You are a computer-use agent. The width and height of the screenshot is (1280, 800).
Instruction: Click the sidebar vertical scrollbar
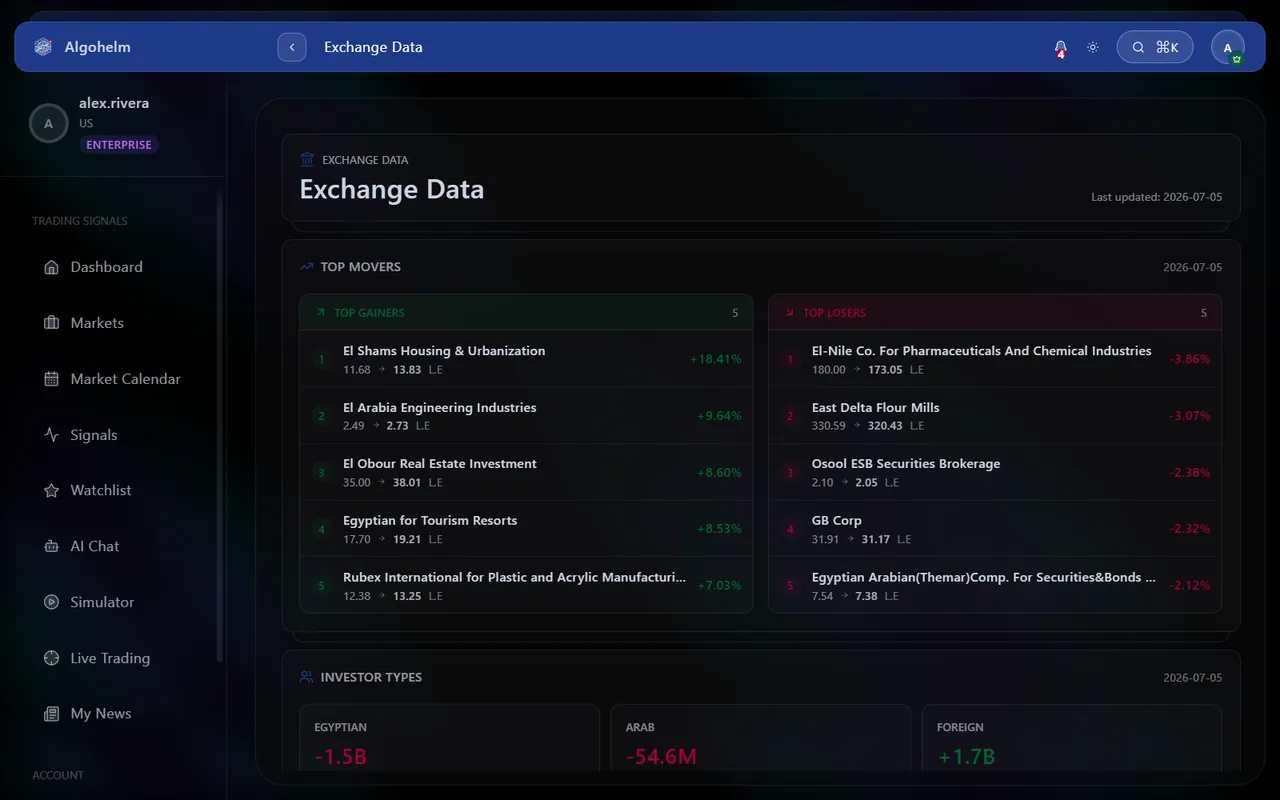click(x=220, y=425)
